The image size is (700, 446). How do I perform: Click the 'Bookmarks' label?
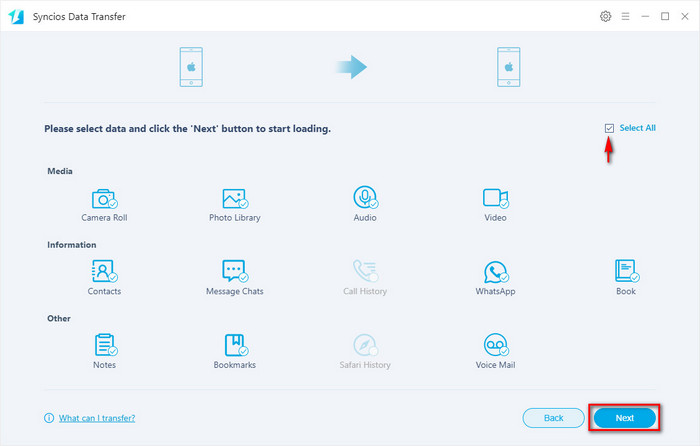point(235,365)
